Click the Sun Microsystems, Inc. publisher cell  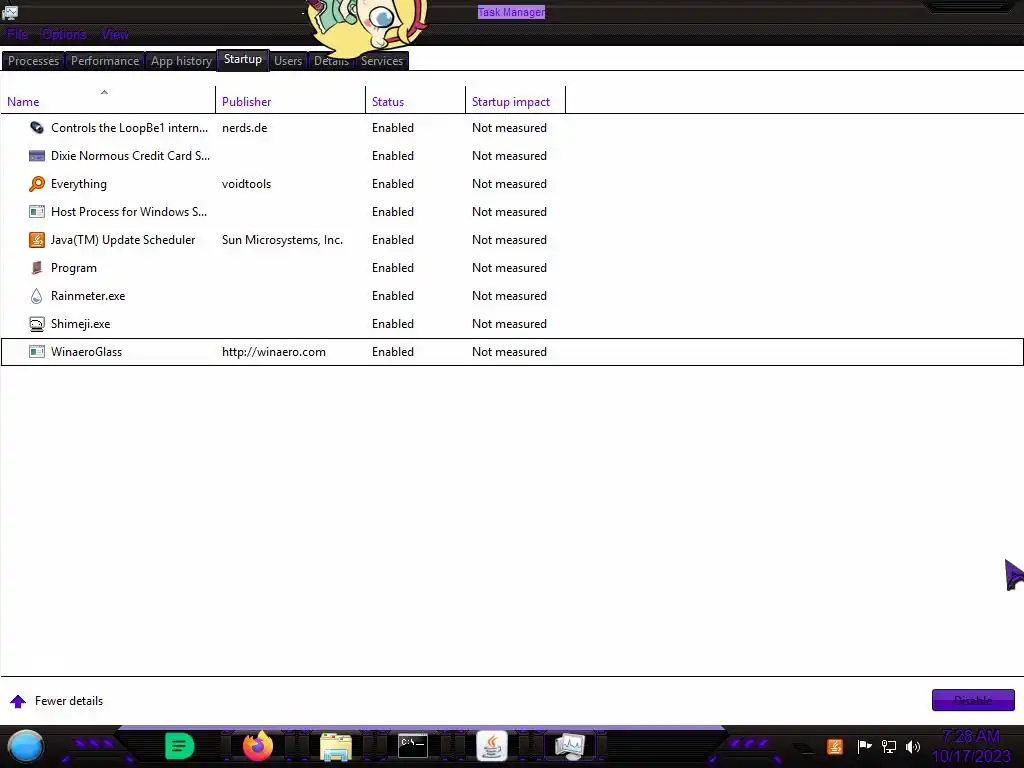[x=282, y=240]
